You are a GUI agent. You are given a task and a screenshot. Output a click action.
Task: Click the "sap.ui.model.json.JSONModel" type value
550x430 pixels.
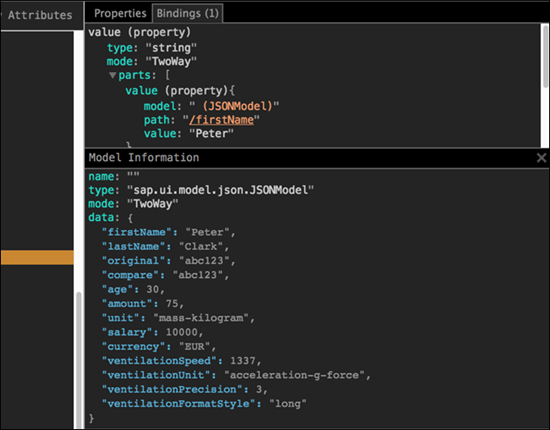pyautogui.click(x=220, y=190)
